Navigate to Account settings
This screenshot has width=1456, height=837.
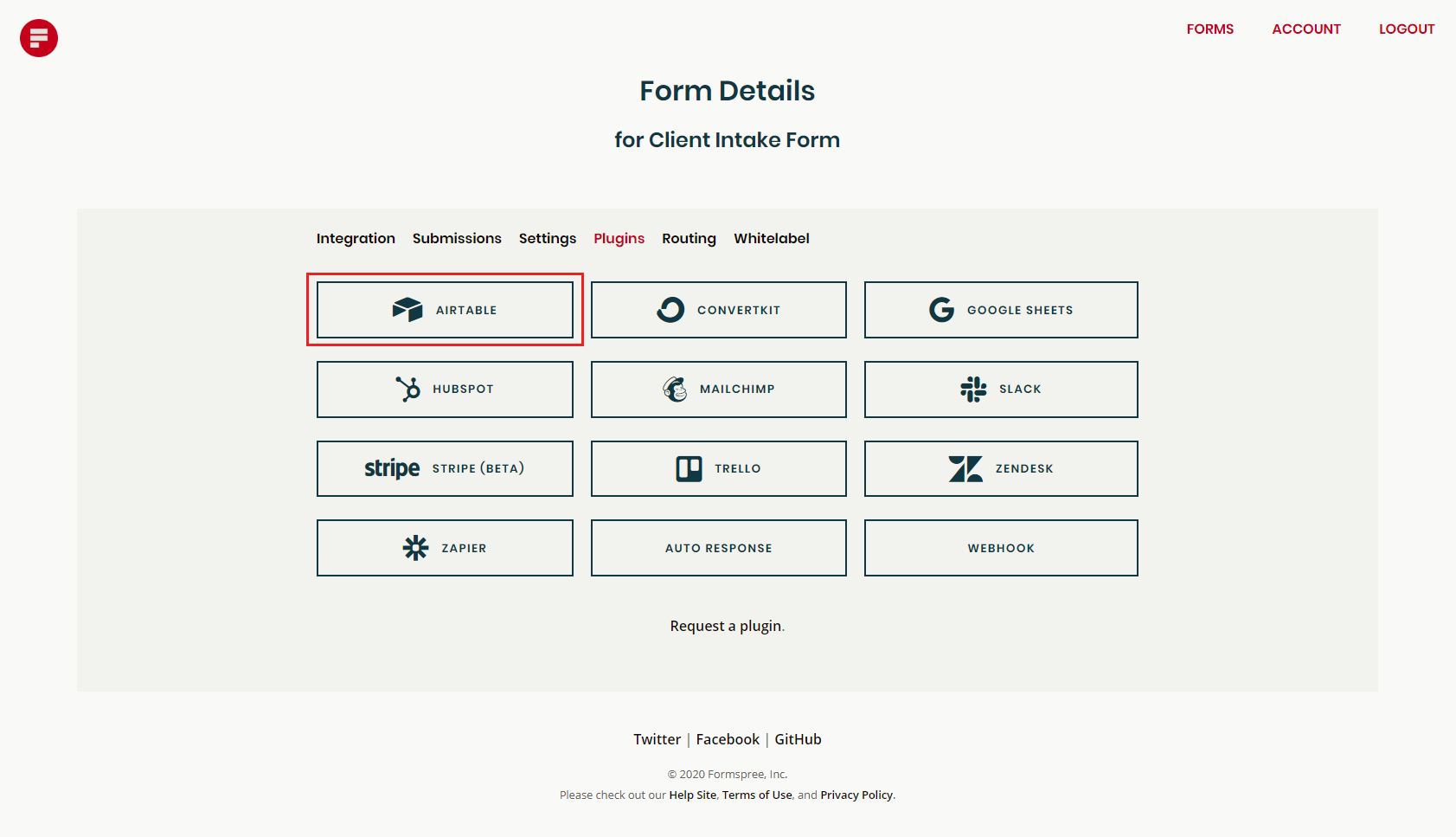tap(1306, 29)
